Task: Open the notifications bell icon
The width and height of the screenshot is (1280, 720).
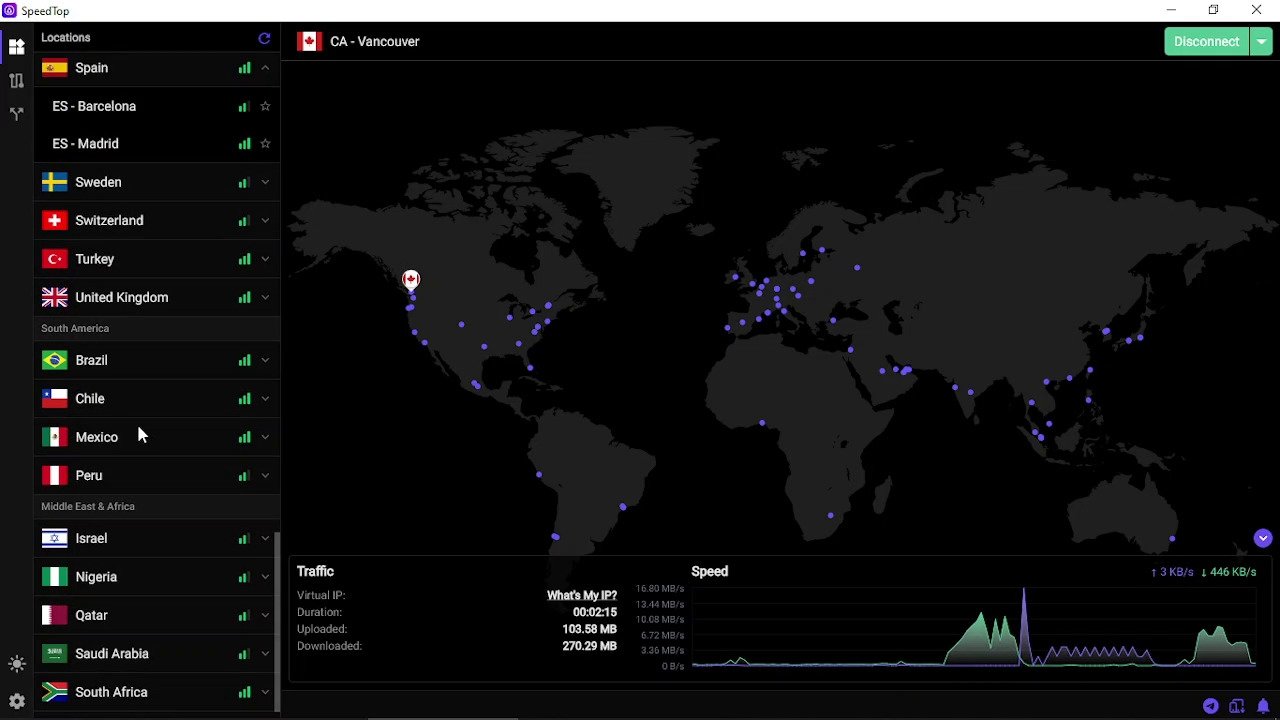Action: [x=1263, y=706]
